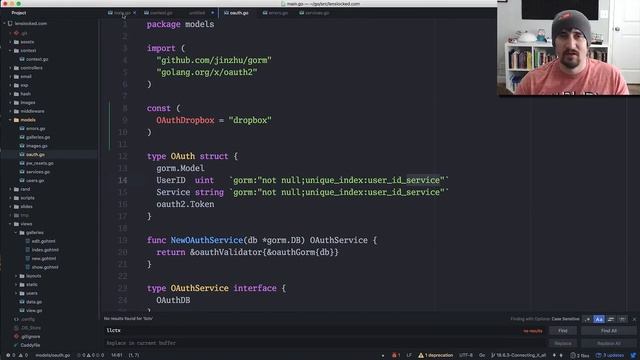Click the rand folder icon
The width and height of the screenshot is (640, 360).
click(16, 189)
